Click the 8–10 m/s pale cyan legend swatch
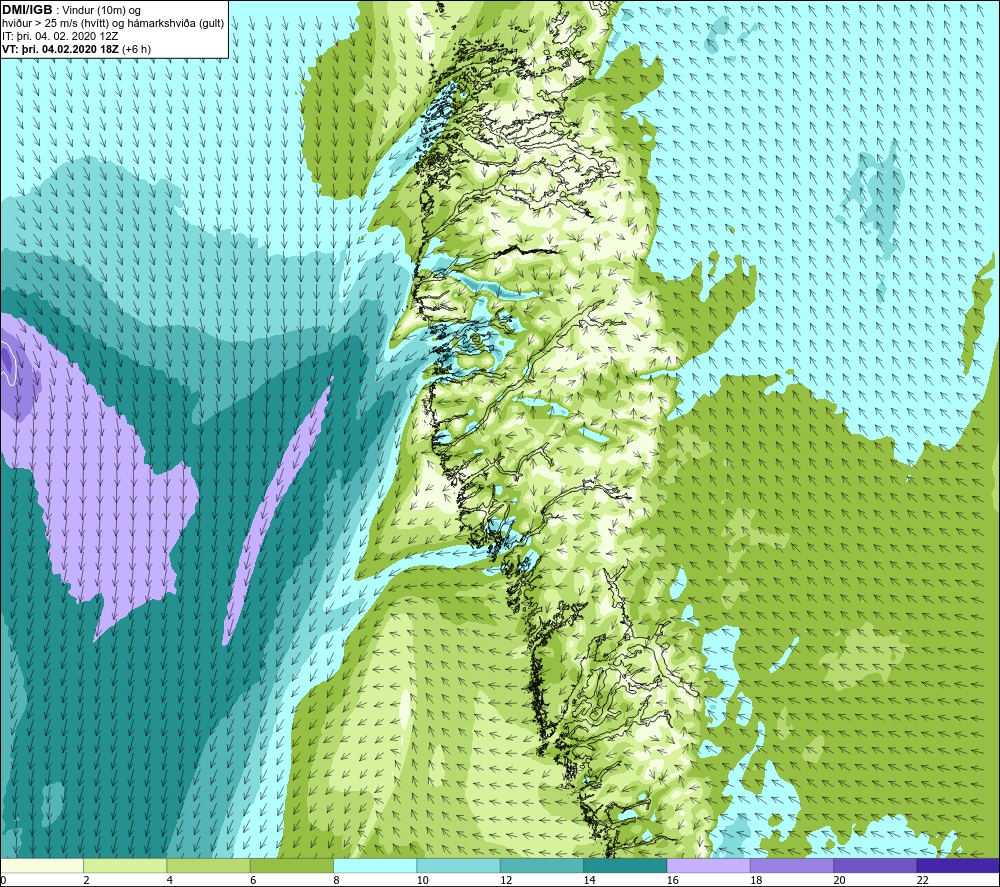The image size is (1000, 887). coord(375,865)
